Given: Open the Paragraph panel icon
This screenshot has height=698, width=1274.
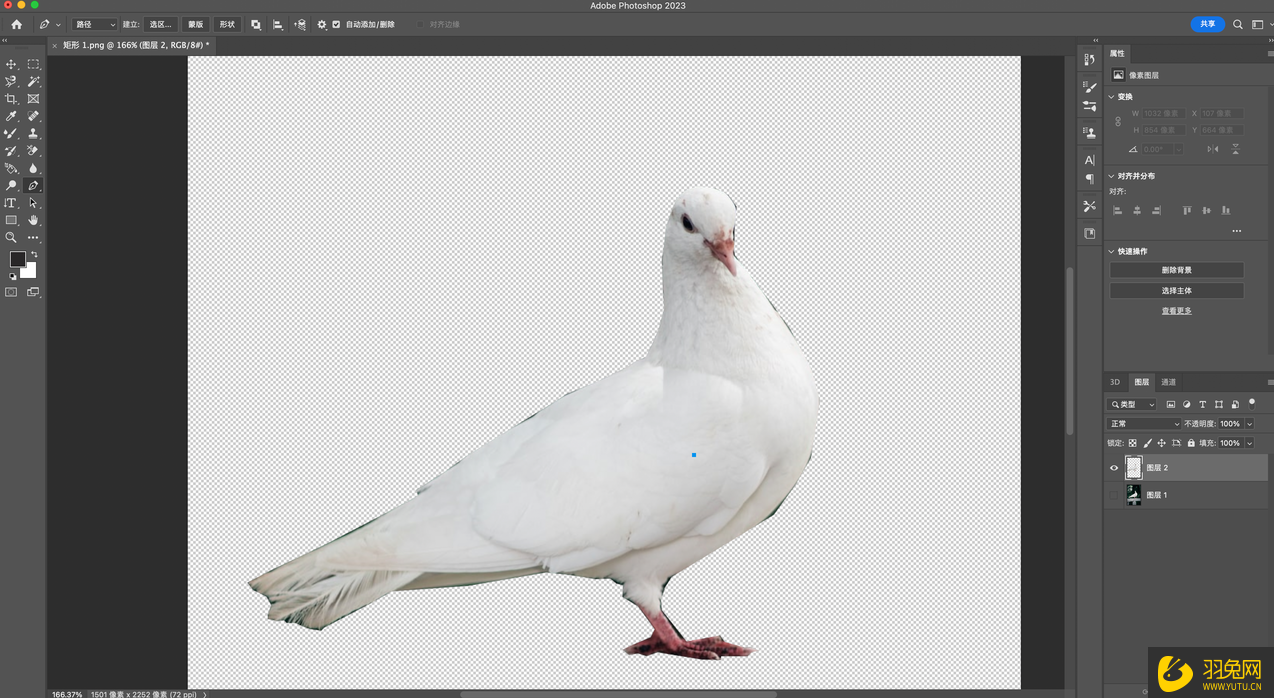Looking at the screenshot, I should click(x=1090, y=179).
